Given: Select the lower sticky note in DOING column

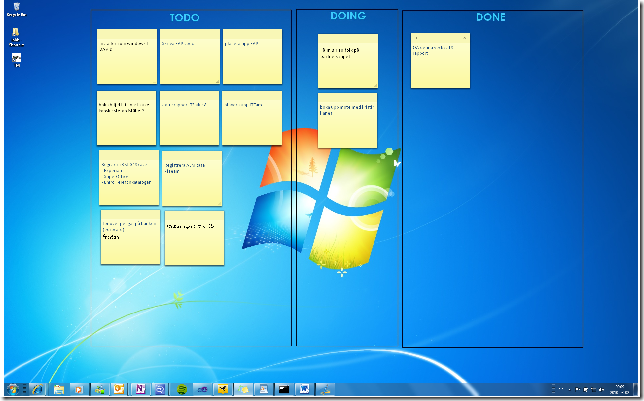Looking at the screenshot, I should (347, 122).
